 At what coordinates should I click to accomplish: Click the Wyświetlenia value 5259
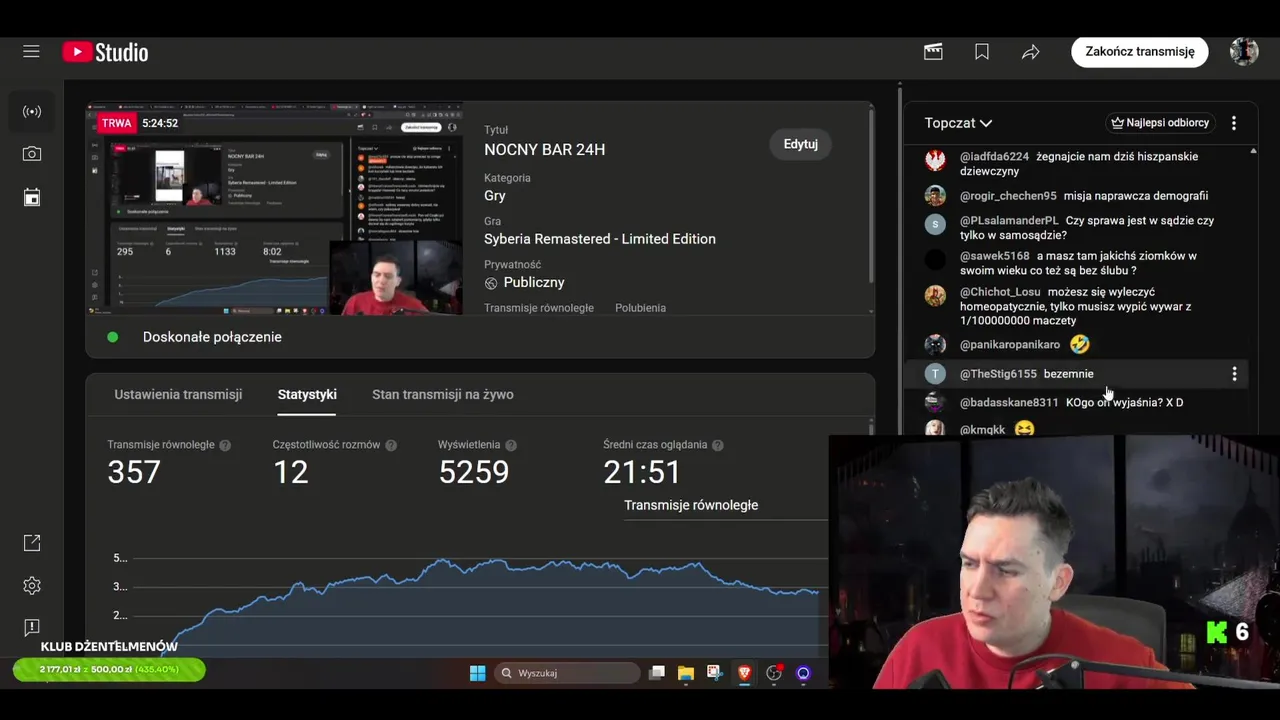(x=474, y=472)
